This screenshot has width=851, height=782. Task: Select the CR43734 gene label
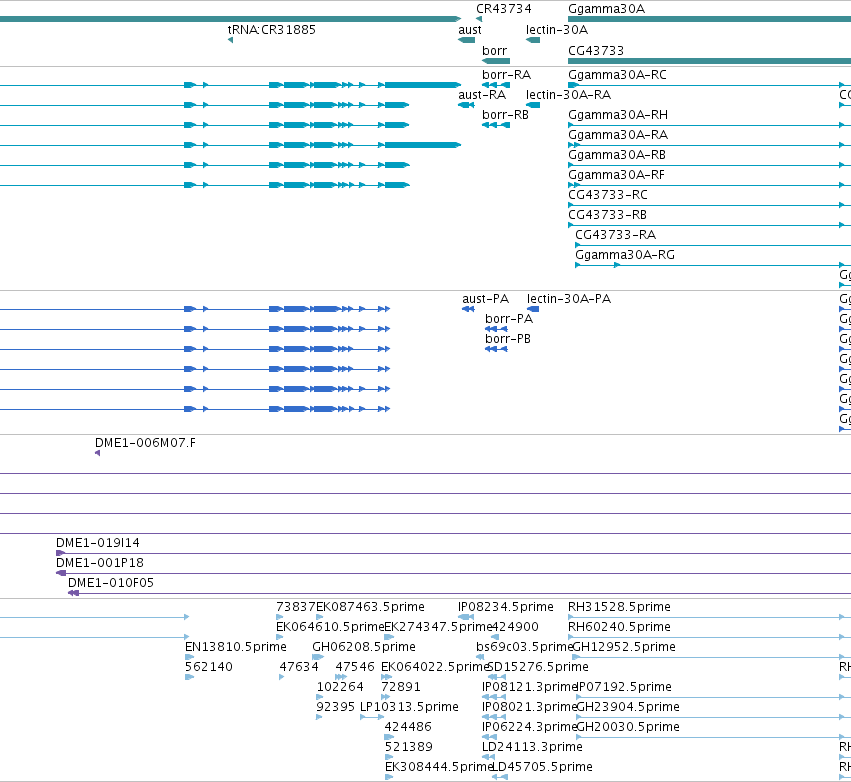click(x=504, y=9)
